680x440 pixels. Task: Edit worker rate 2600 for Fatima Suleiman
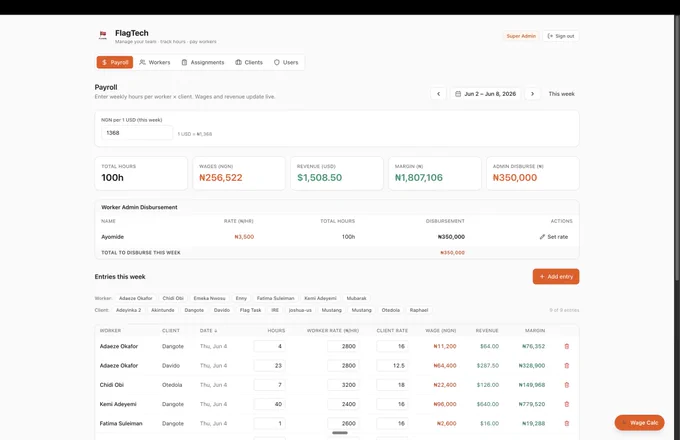tap(343, 424)
